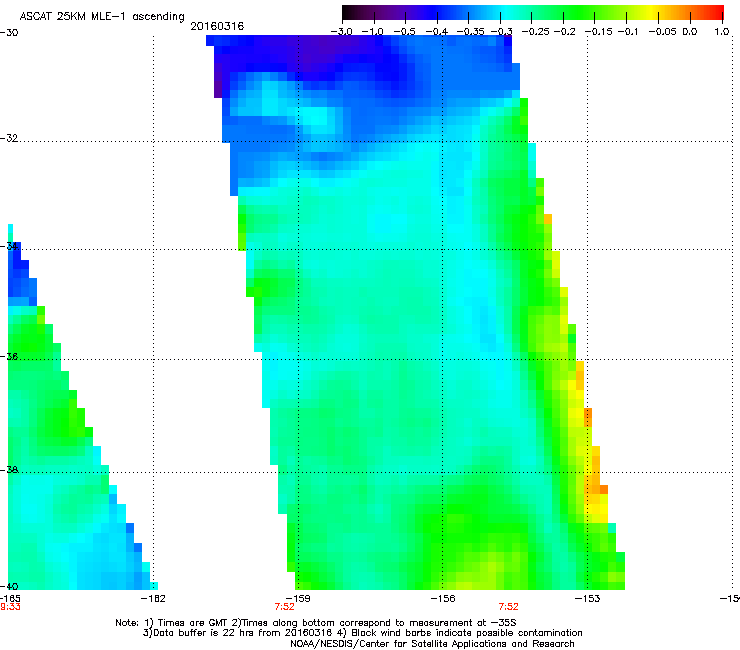Click the -40 latitude axis label
The image size is (740, 650).
pyautogui.click(x=9, y=586)
